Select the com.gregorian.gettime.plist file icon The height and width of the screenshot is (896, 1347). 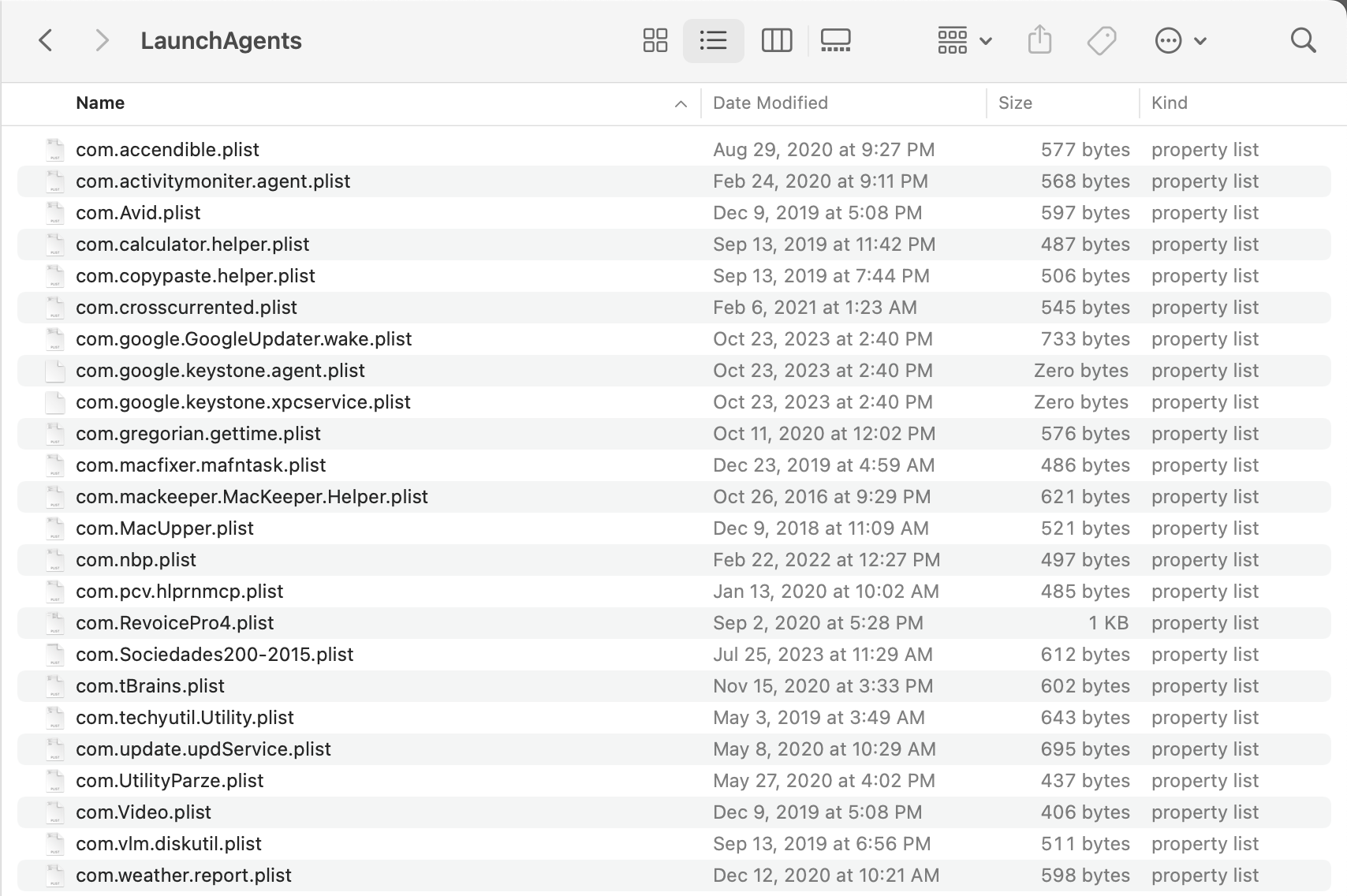pyautogui.click(x=55, y=434)
